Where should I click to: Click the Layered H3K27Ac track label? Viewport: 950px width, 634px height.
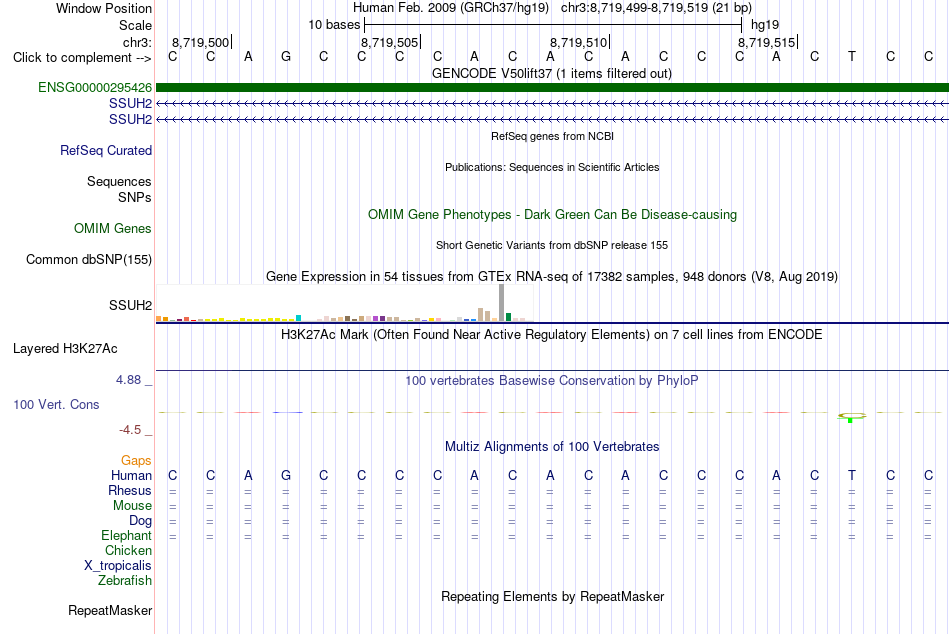tap(65, 349)
